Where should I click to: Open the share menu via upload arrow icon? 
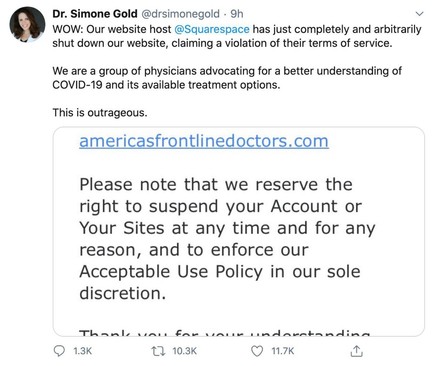(x=356, y=351)
